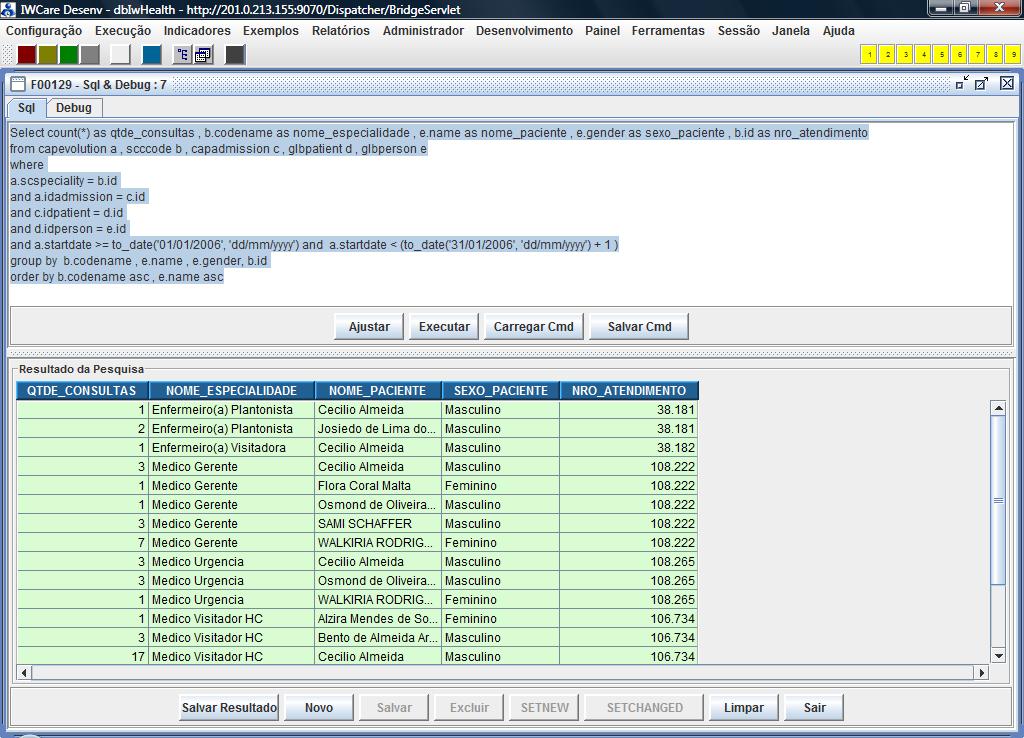The image size is (1024, 738).
Task: Open the Exemplos menu
Action: pyautogui.click(x=270, y=31)
